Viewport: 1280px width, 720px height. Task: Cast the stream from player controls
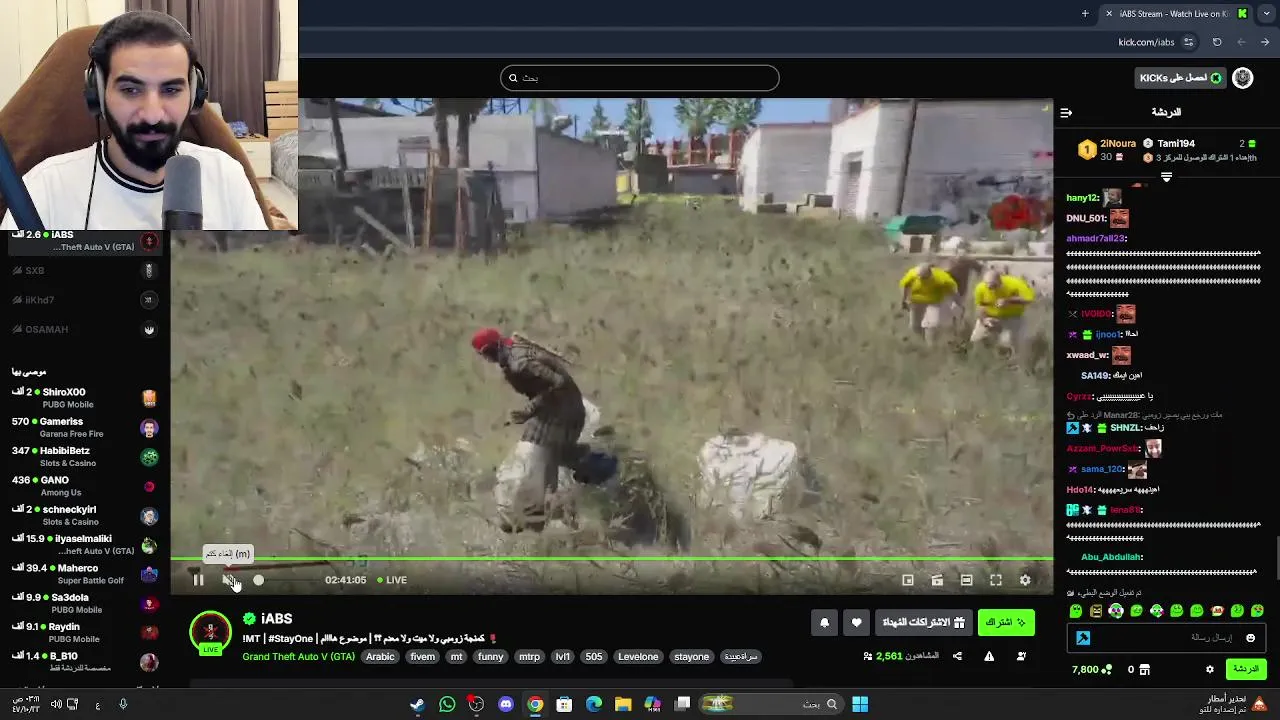tap(937, 580)
